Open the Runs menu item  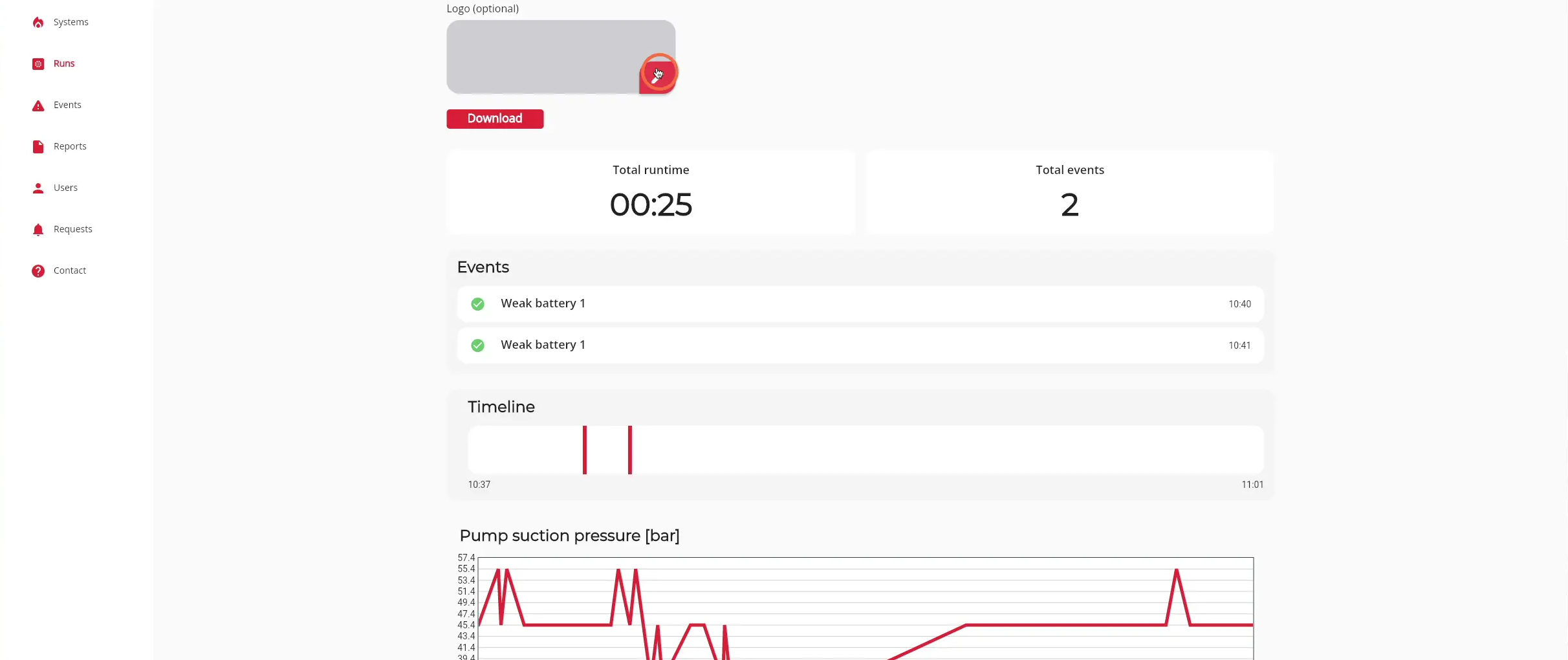[64, 63]
